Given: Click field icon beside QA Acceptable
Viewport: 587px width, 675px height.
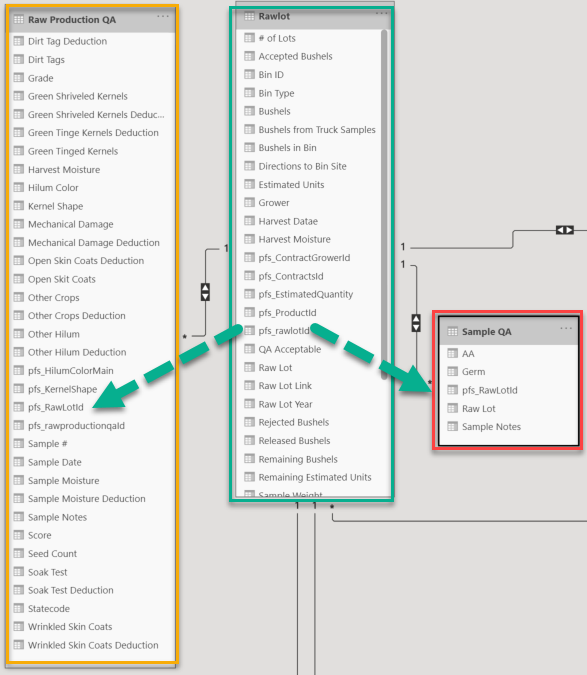Looking at the screenshot, I should click(x=249, y=349).
